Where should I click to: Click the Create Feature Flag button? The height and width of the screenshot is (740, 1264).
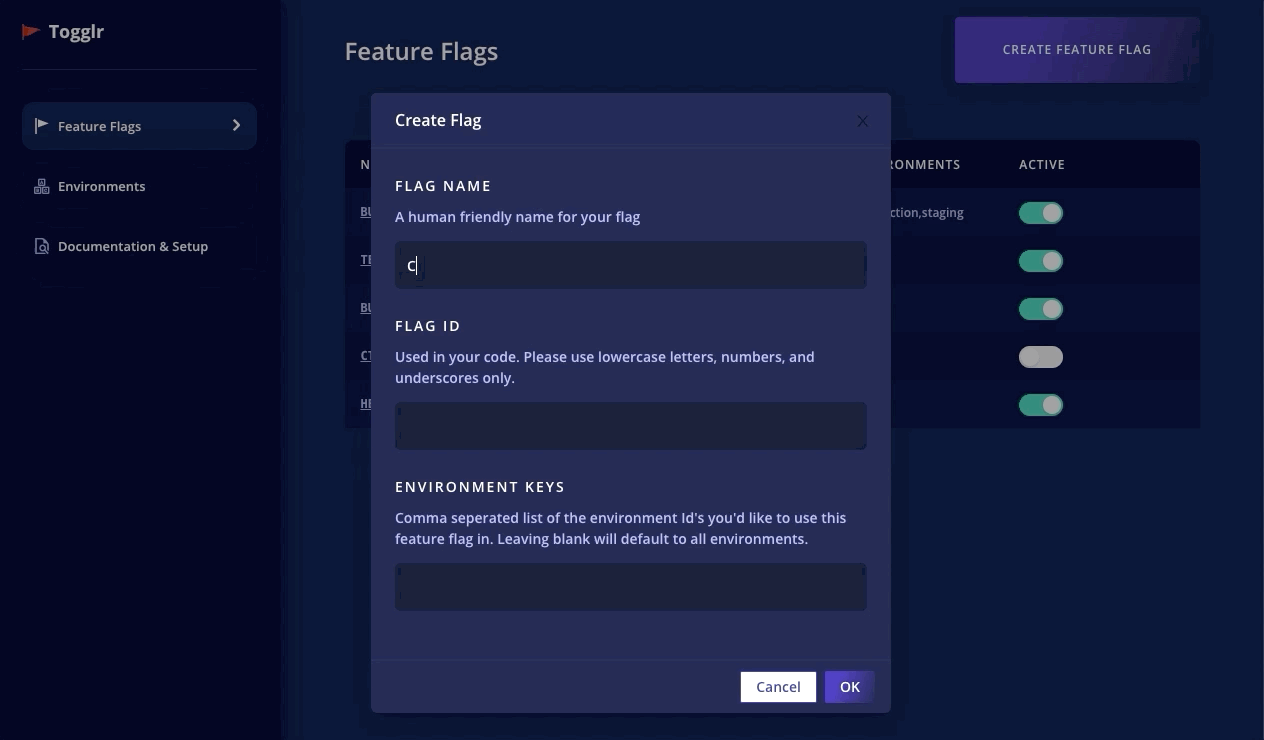(x=1076, y=50)
